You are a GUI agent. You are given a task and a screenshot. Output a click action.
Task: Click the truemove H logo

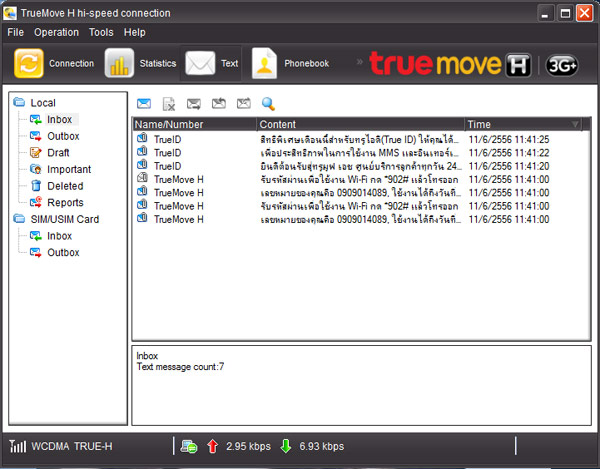click(450, 64)
